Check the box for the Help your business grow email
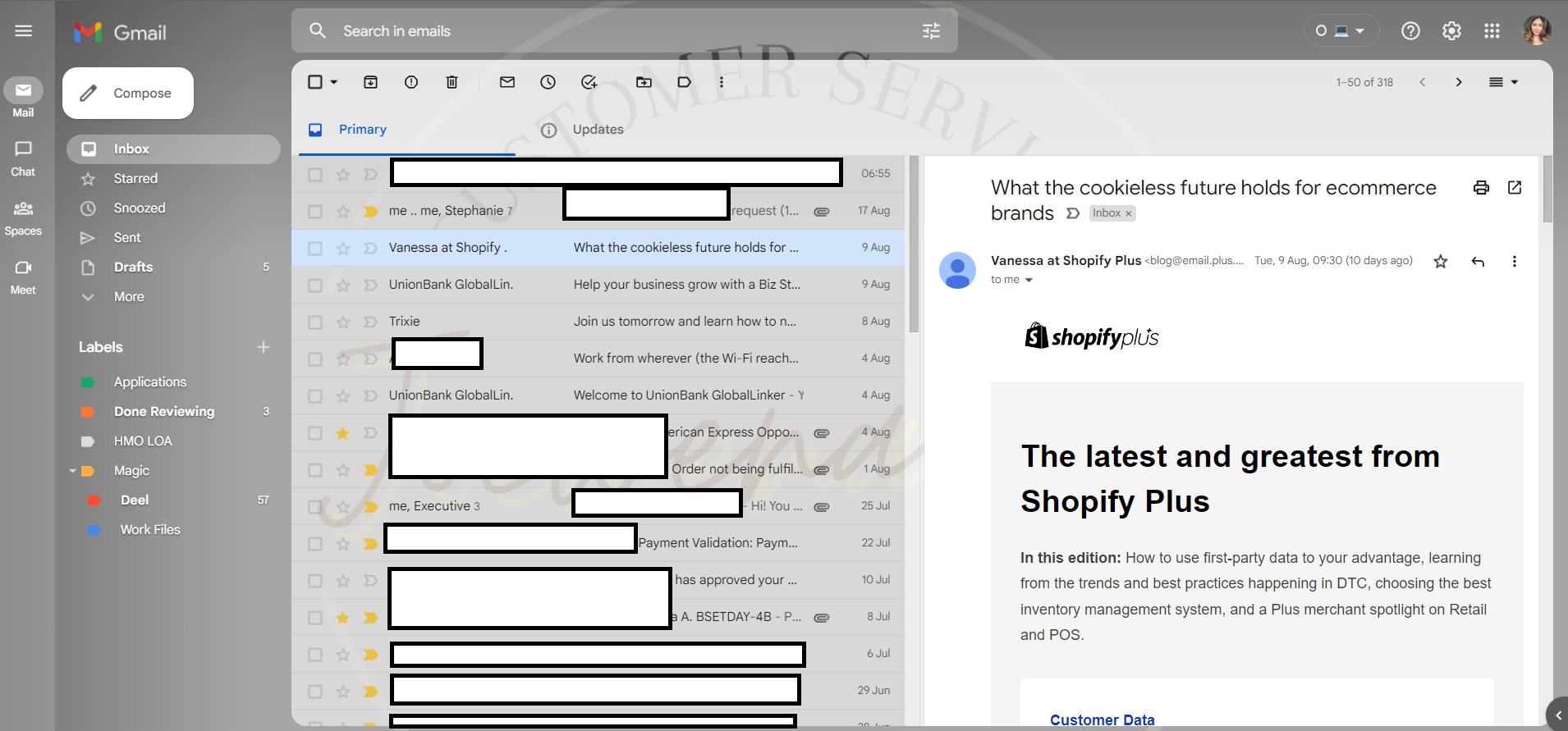The height and width of the screenshot is (731, 1568). click(315, 285)
